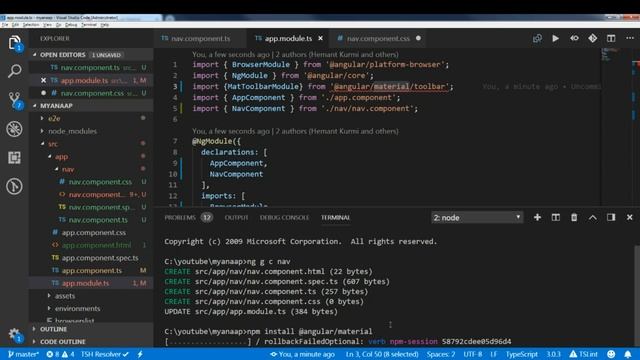Viewport: 640px width, 360px height.
Task: Open the Explorer view in the activity bar
Action: (x=14, y=42)
